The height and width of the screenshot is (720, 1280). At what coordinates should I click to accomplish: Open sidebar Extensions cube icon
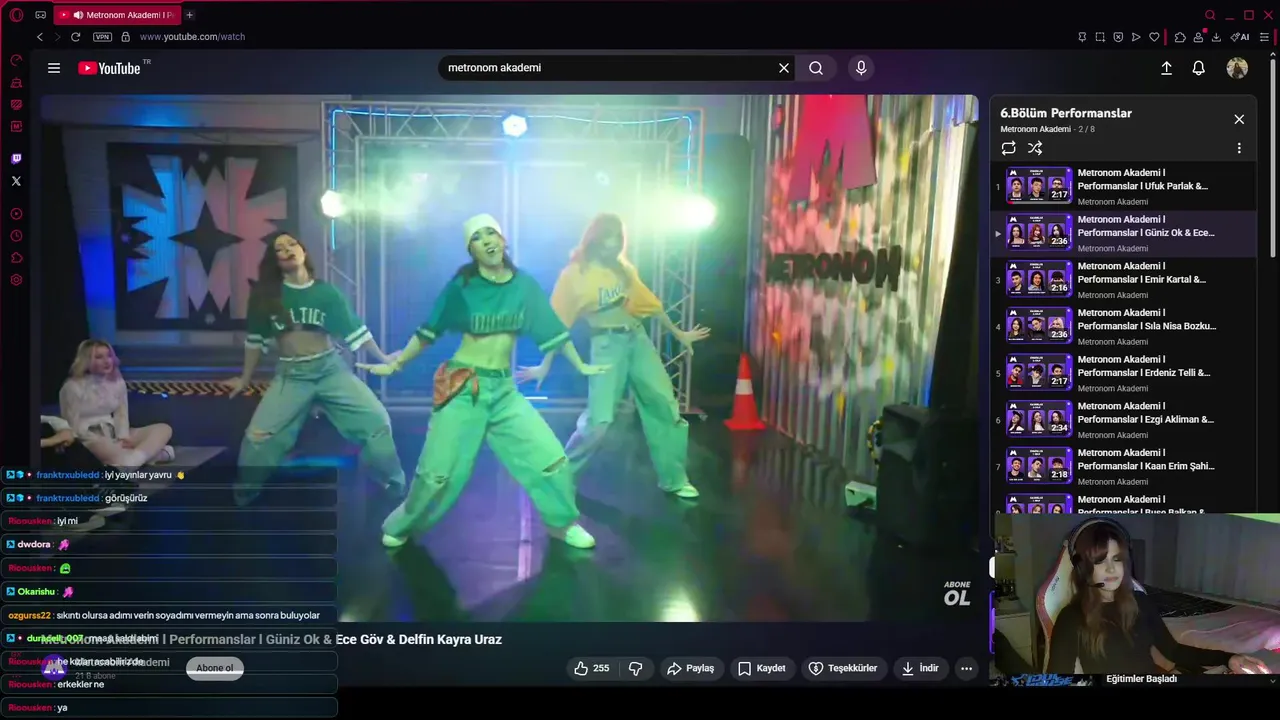(16, 258)
